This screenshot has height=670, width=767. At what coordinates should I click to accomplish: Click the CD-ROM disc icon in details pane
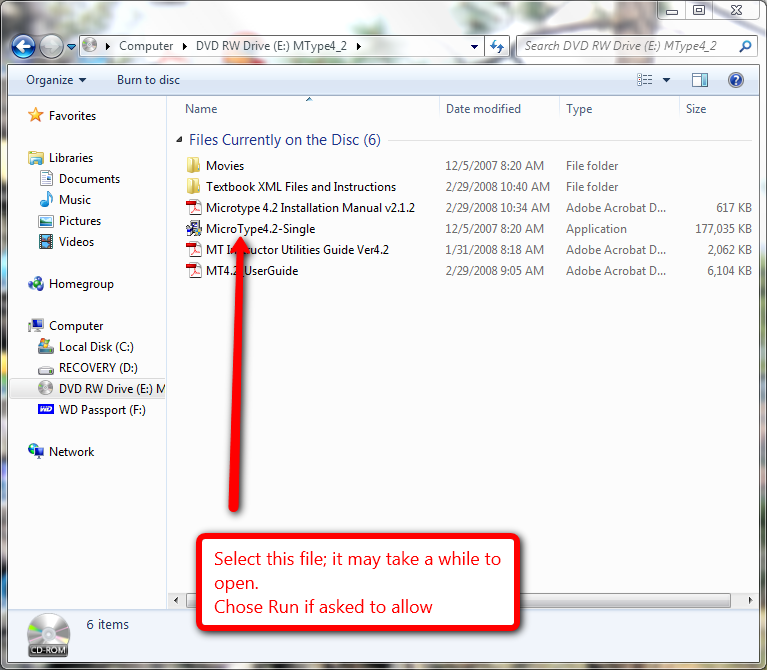[48, 635]
